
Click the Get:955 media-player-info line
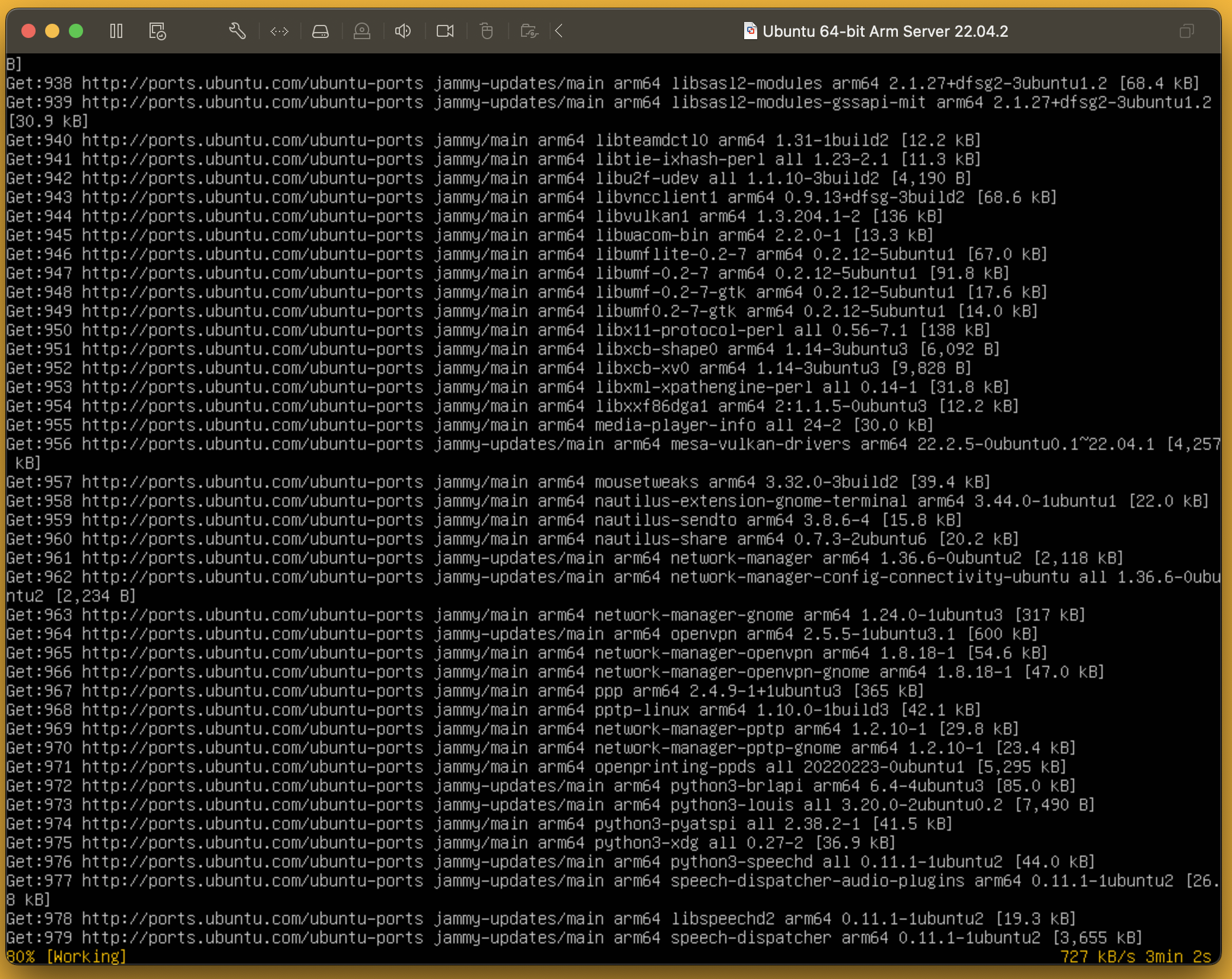point(470,425)
